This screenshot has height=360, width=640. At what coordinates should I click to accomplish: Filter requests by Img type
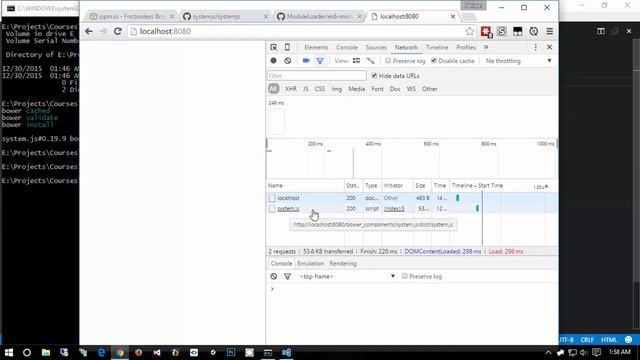(x=336, y=89)
